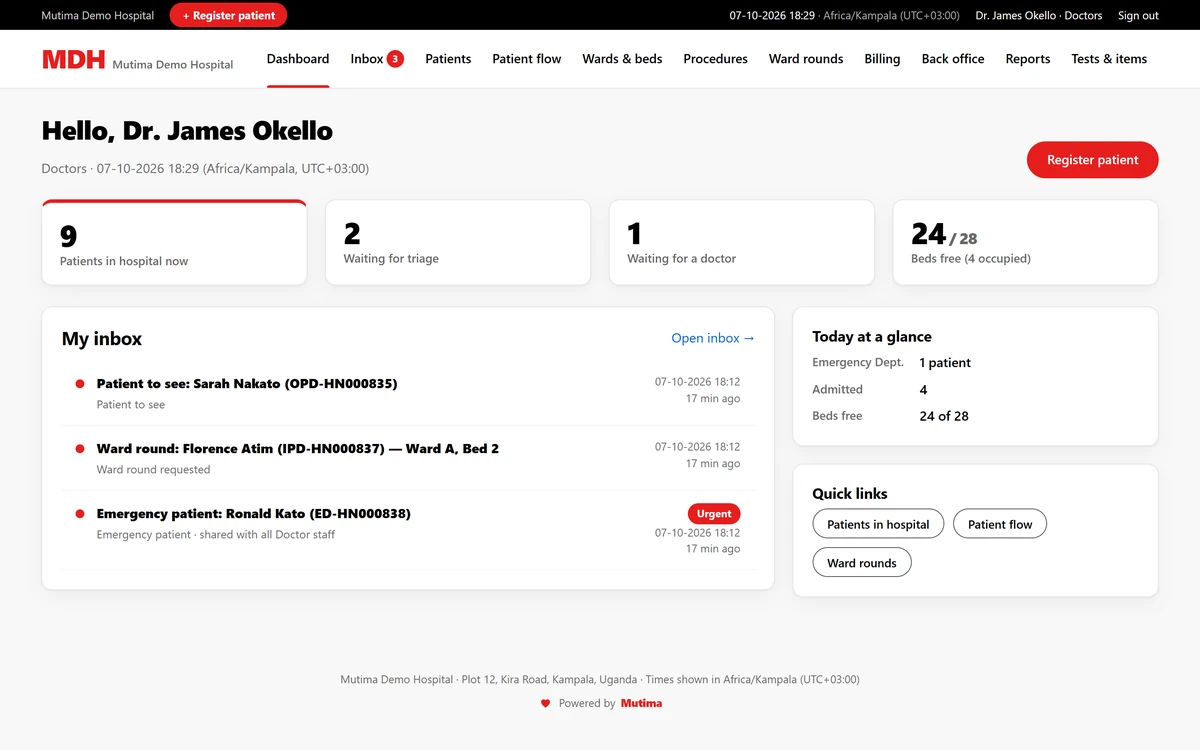Sign out of the account

(1138, 15)
